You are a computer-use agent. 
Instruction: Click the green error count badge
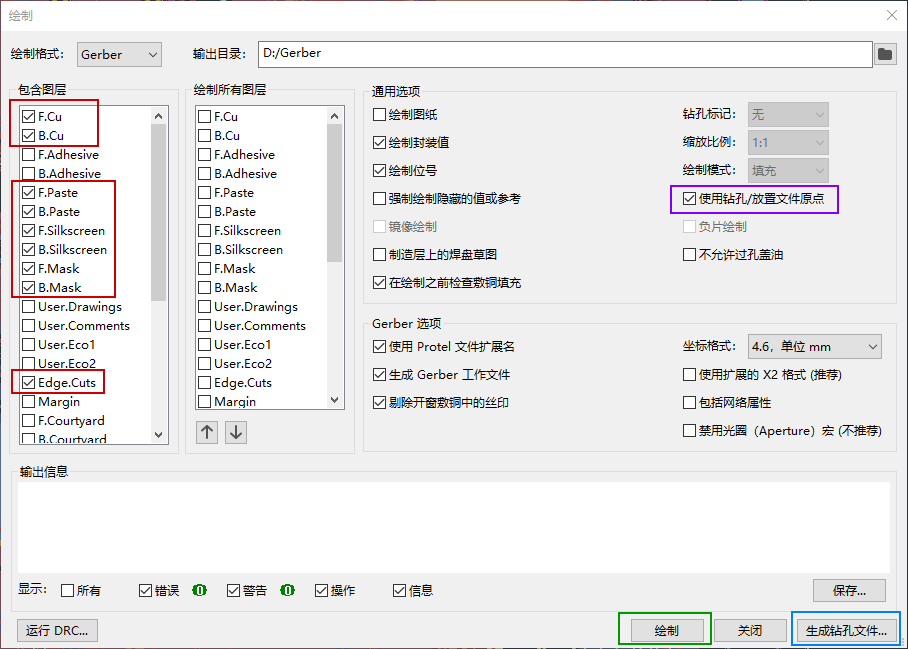(199, 590)
